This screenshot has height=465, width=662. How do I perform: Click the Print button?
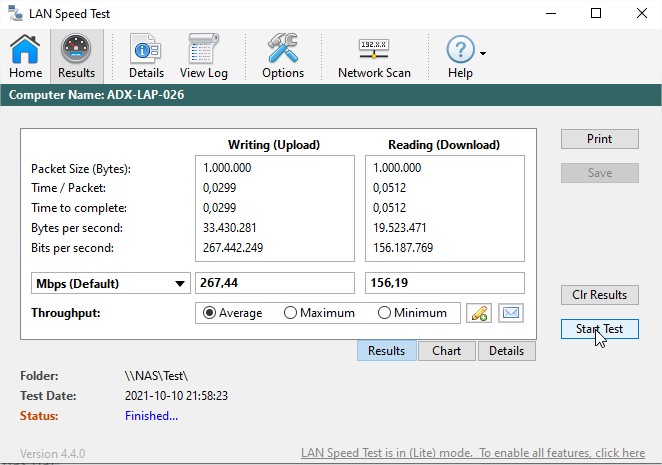600,139
